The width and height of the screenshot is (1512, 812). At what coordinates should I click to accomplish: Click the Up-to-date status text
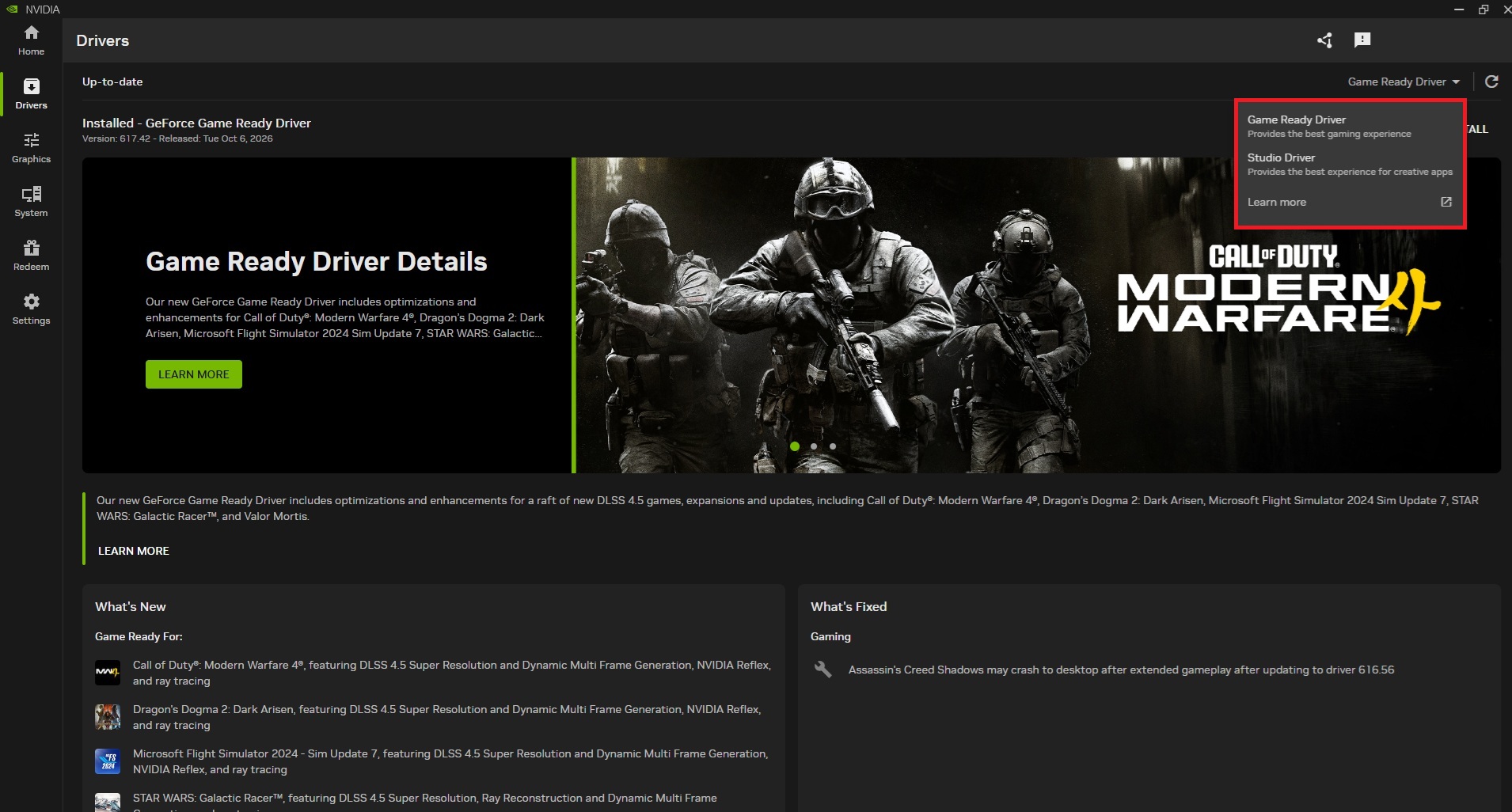[112, 82]
